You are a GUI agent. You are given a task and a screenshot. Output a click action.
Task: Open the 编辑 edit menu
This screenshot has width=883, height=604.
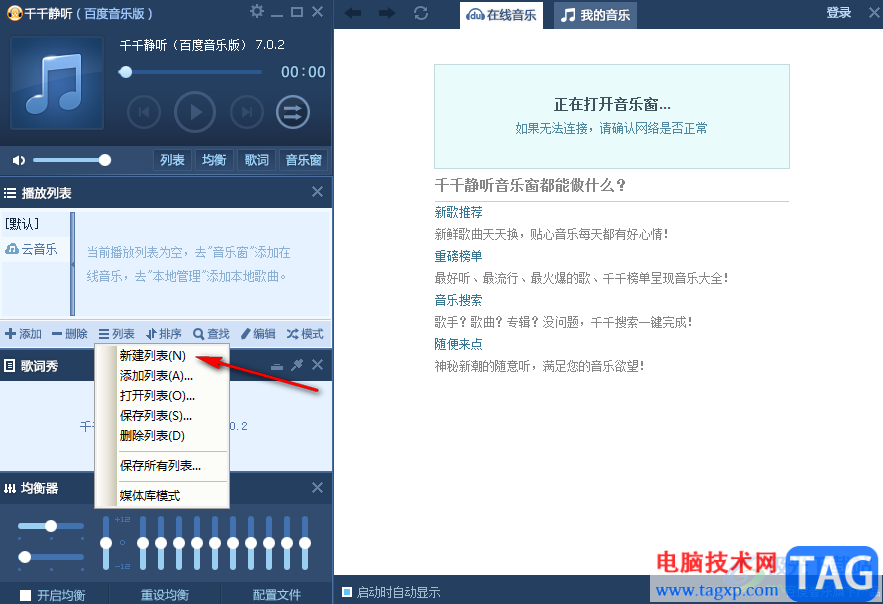click(x=258, y=334)
